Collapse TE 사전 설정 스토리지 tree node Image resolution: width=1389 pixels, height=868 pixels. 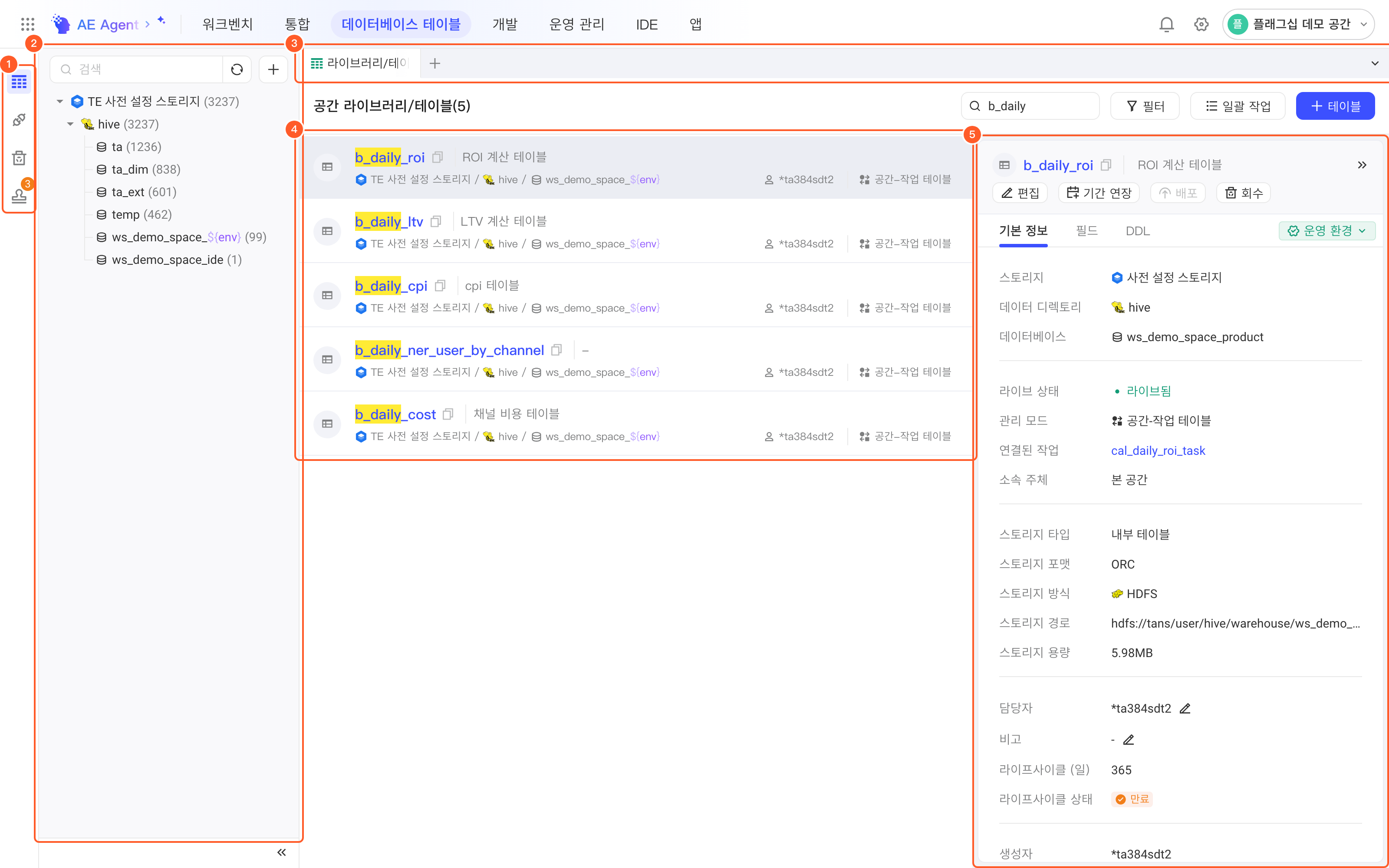coord(60,102)
